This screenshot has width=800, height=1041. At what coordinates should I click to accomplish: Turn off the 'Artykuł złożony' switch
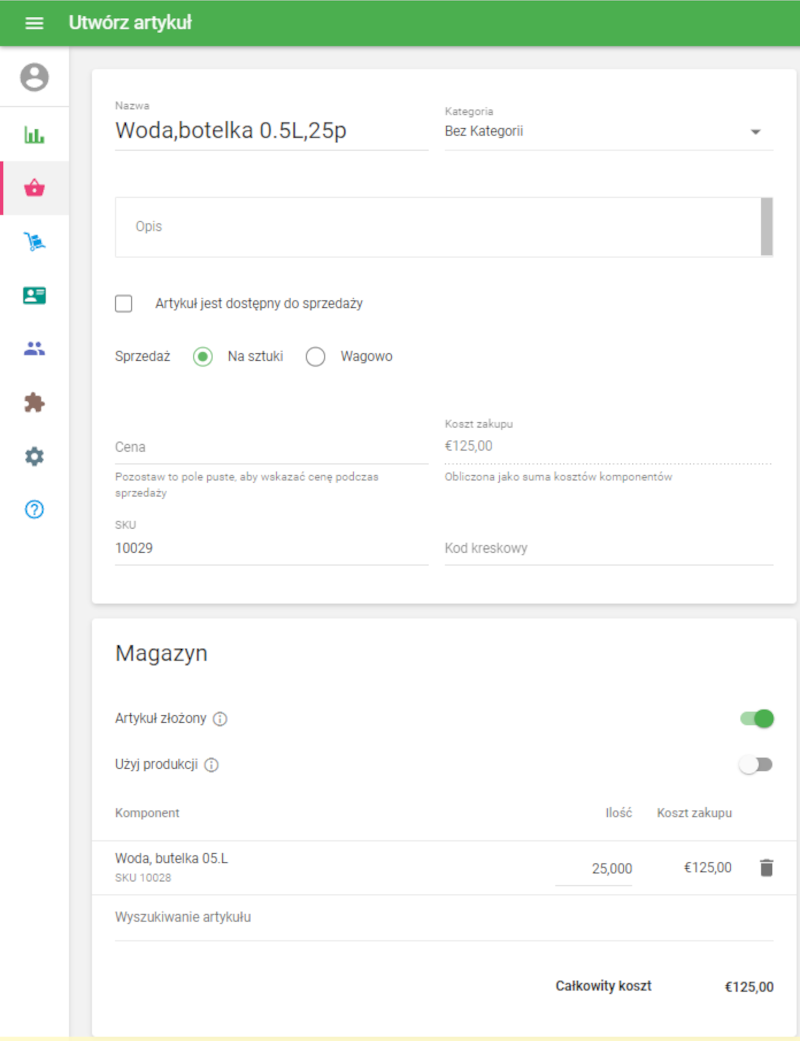pyautogui.click(x=757, y=718)
